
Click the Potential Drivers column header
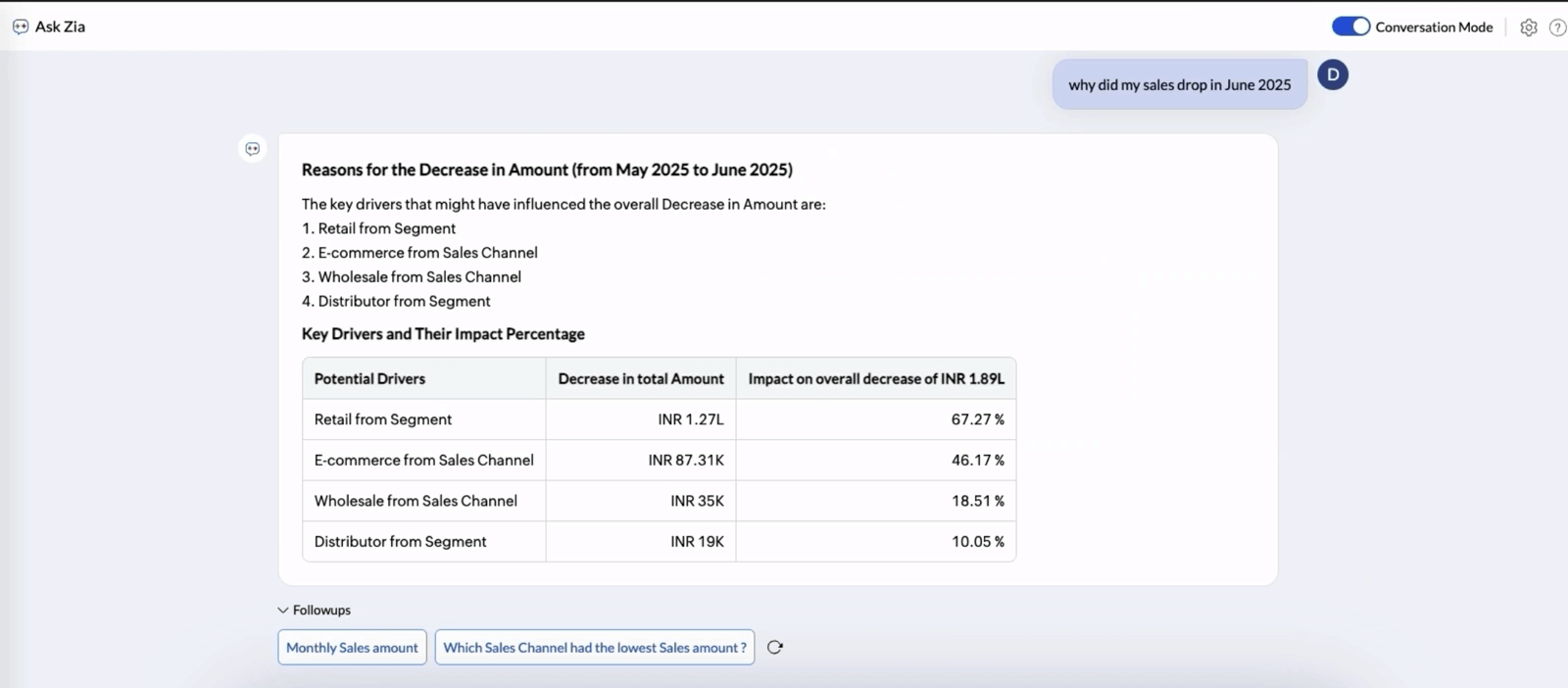369,379
